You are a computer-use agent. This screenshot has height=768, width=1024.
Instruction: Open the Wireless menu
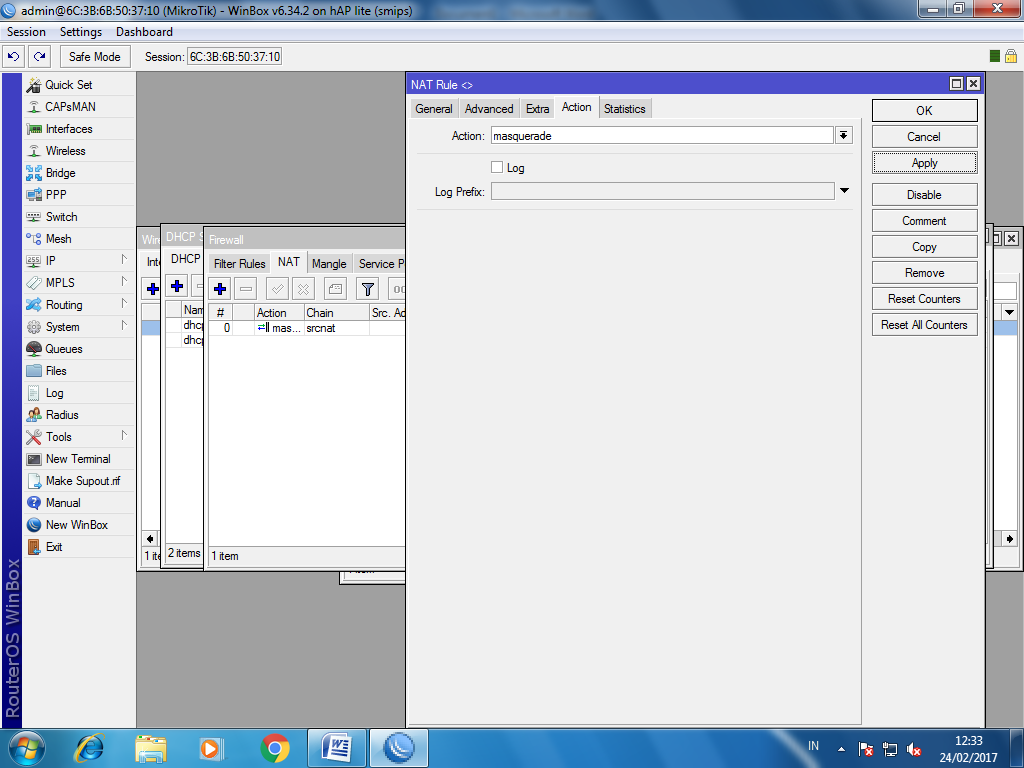tap(79, 151)
